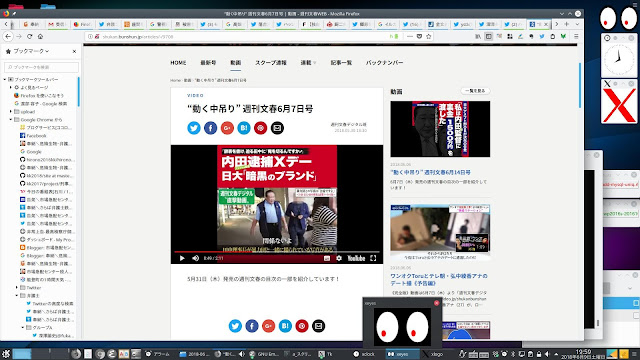The height and width of the screenshot is (360, 640).
Task: Enter fullscreen in video player
Action: click(373, 258)
